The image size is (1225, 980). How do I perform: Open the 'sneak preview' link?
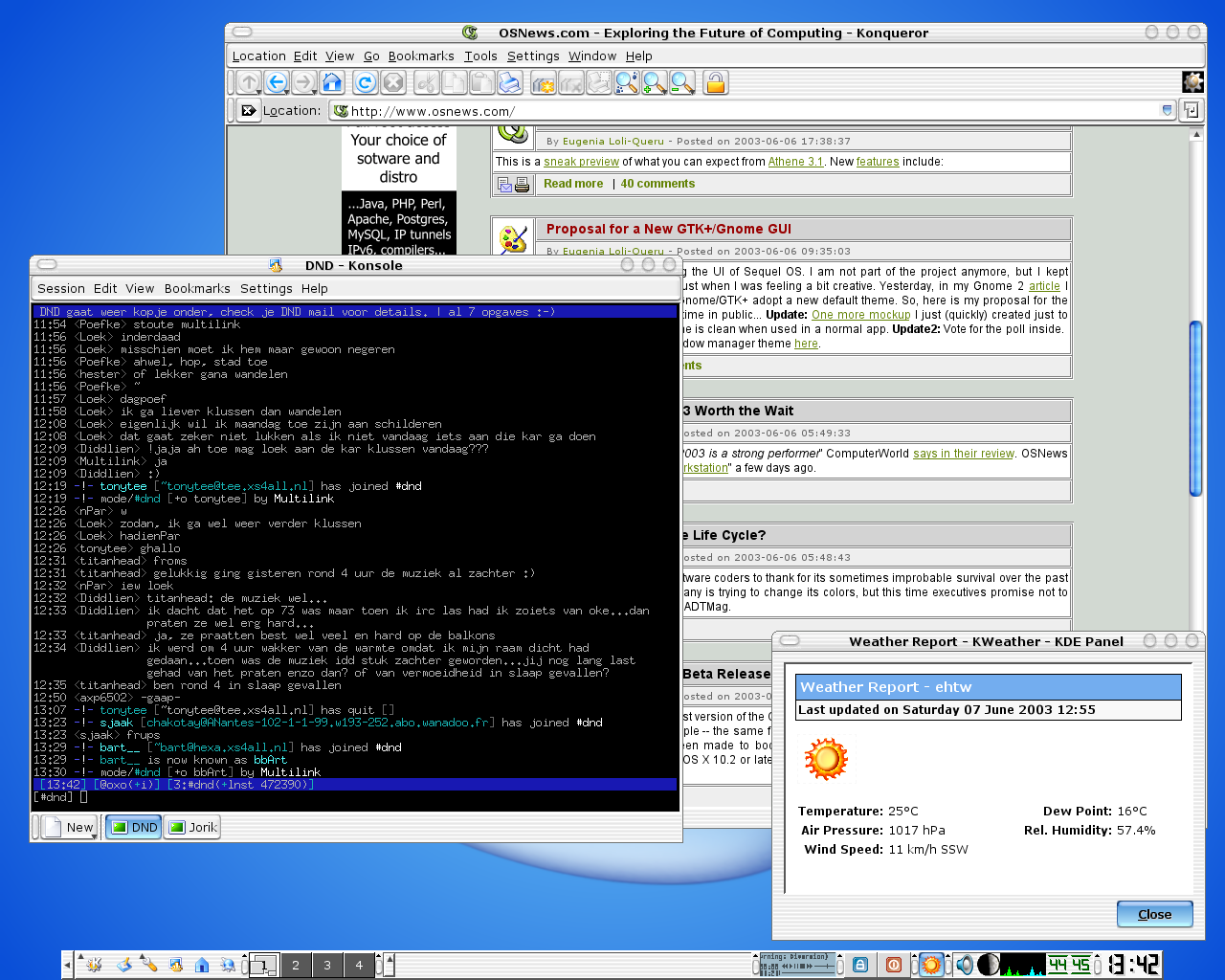click(581, 162)
